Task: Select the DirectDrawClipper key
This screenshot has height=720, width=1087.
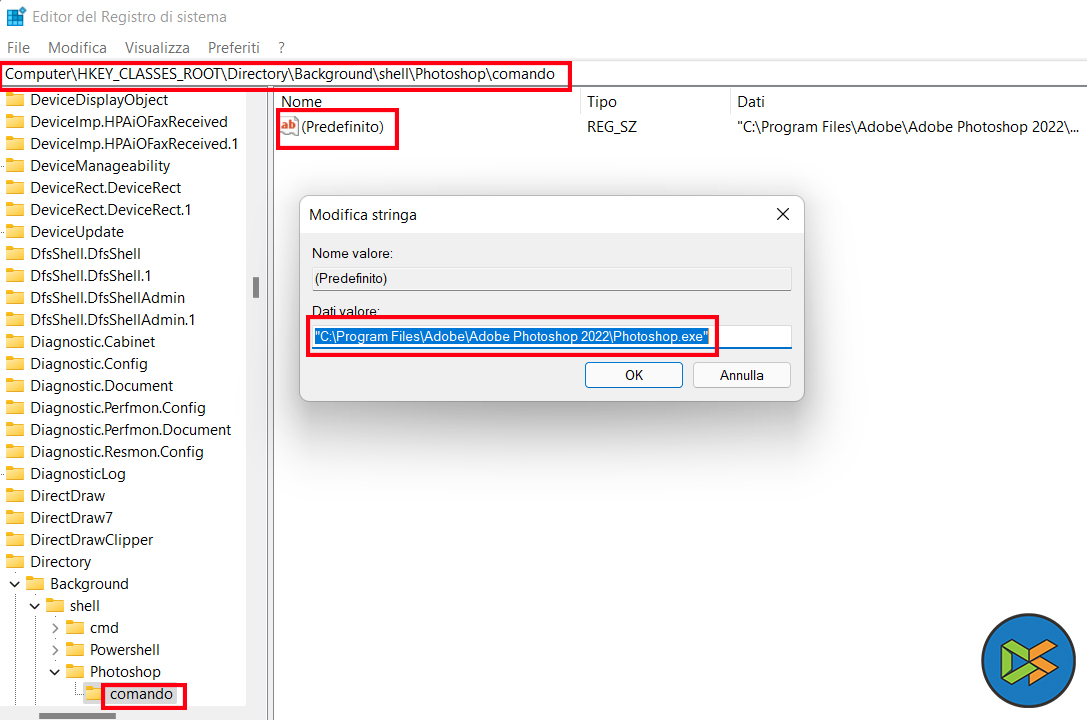Action: coord(92,540)
